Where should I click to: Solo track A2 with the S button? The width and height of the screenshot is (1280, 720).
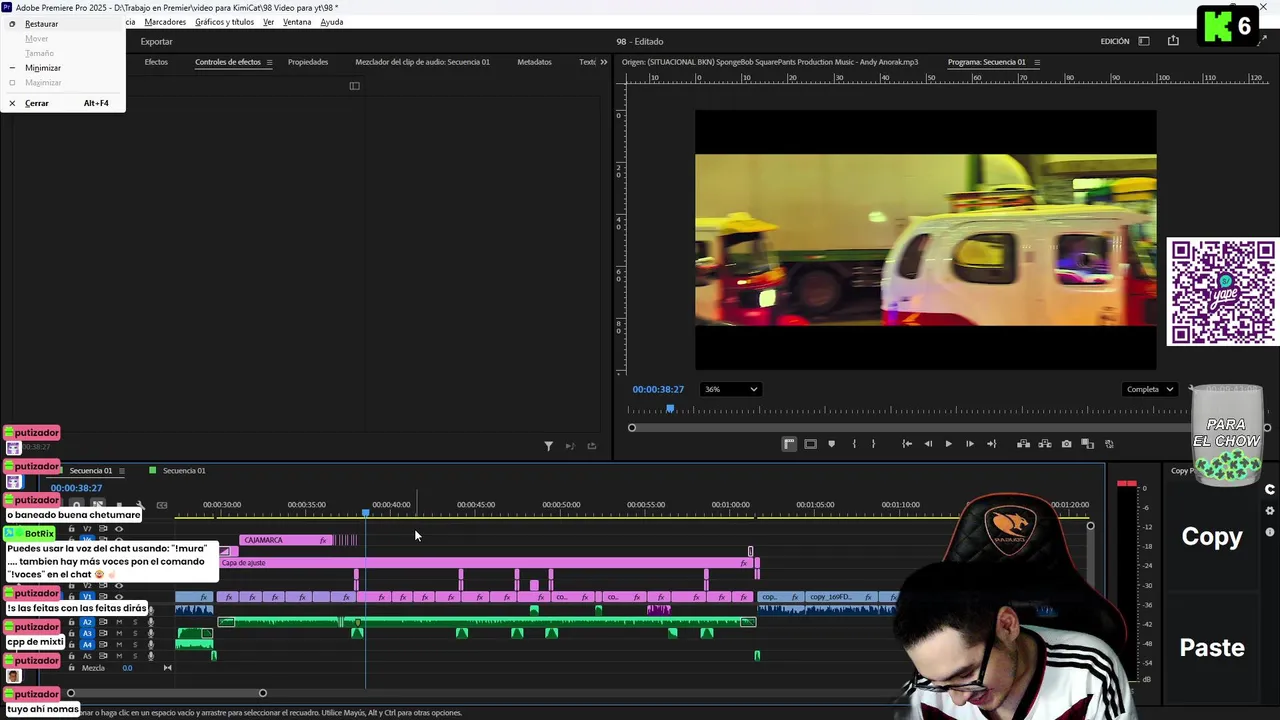coord(135,622)
